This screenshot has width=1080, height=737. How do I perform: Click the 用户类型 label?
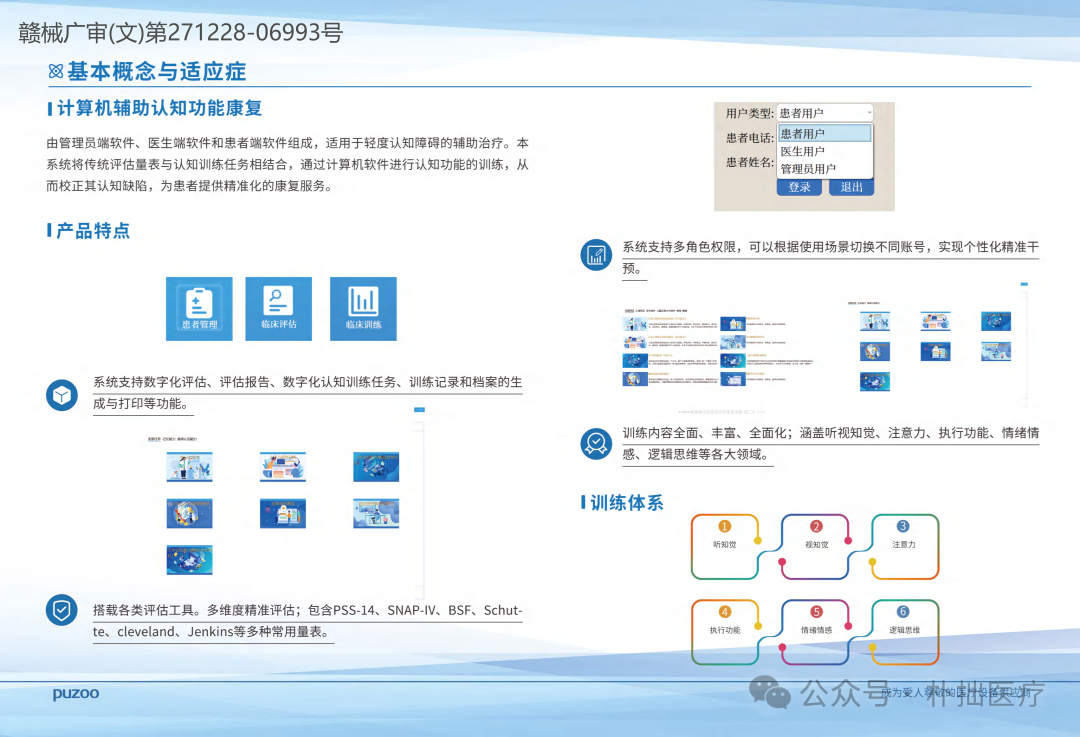749,114
